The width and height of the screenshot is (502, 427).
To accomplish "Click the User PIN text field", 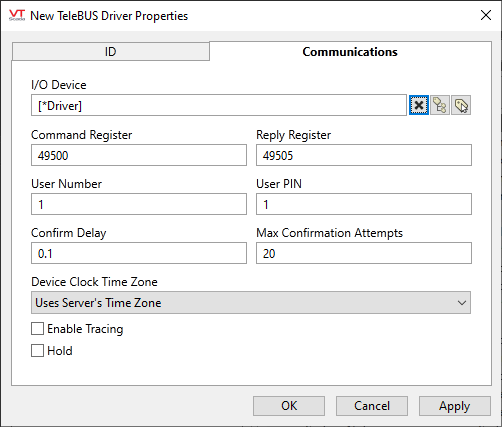I will click(x=364, y=204).
